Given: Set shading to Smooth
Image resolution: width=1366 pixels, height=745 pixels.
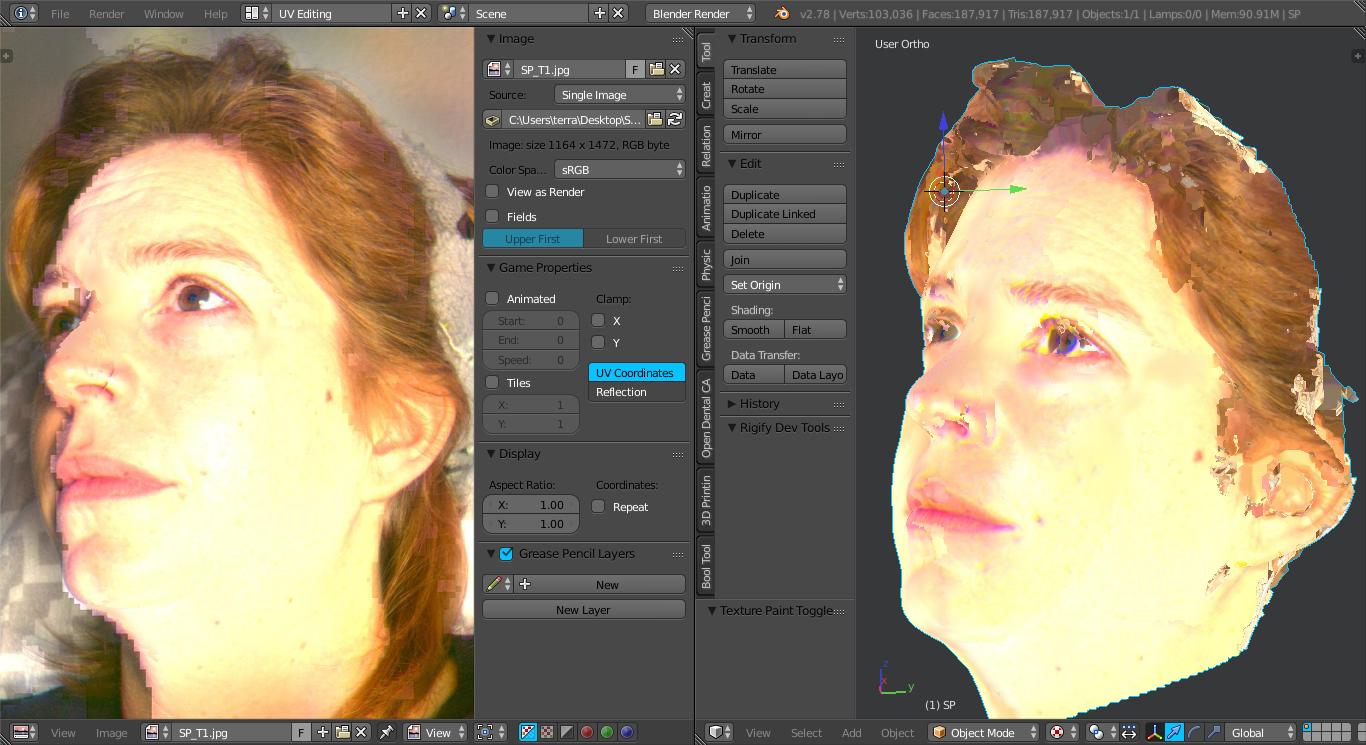Looking at the screenshot, I should click(x=754, y=329).
